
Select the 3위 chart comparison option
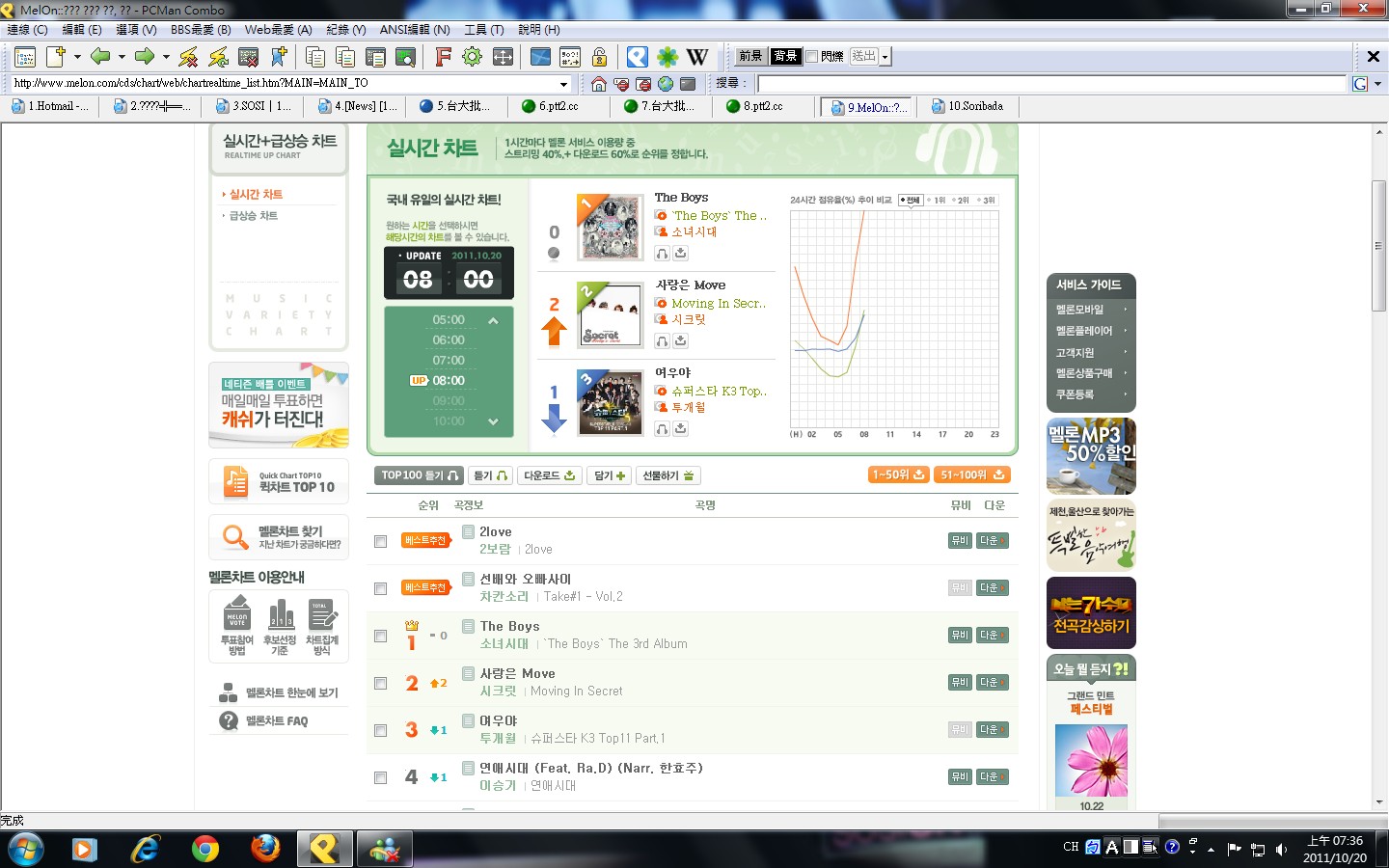(x=986, y=201)
